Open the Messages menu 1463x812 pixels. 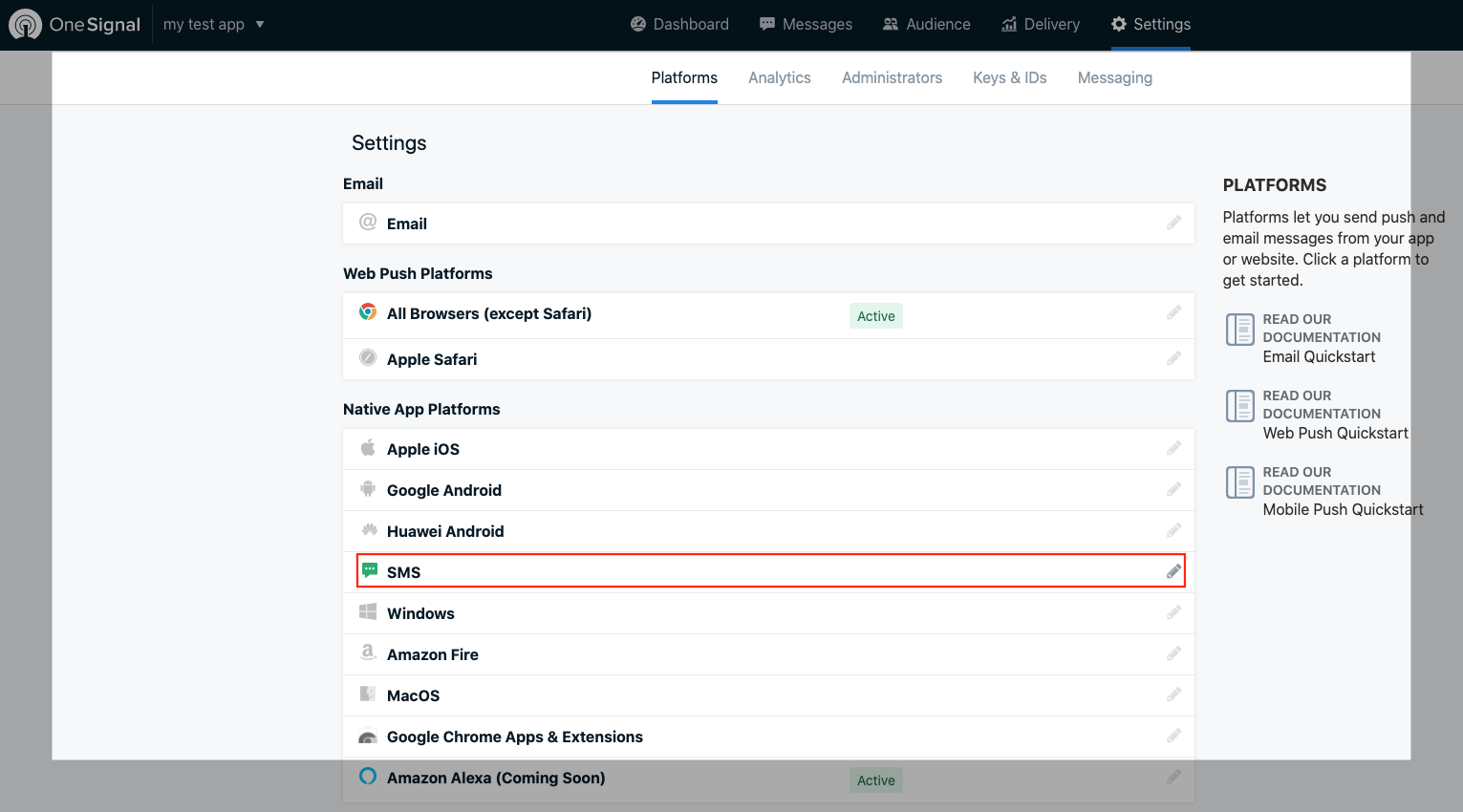point(806,24)
